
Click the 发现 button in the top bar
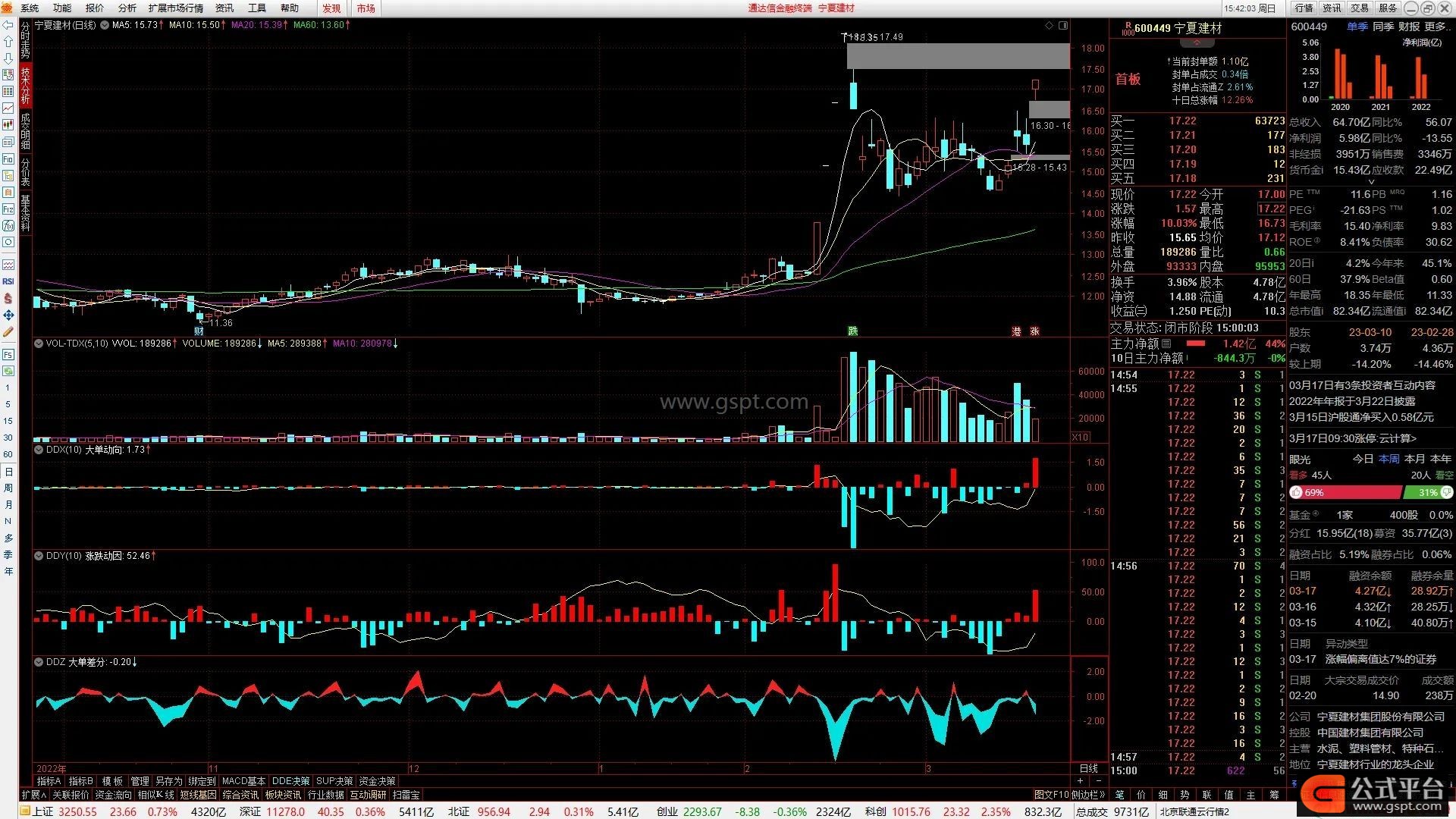(x=331, y=8)
